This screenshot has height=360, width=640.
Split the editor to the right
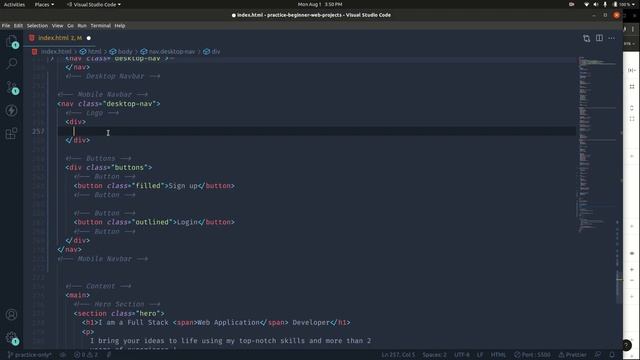pyautogui.click(x=599, y=38)
